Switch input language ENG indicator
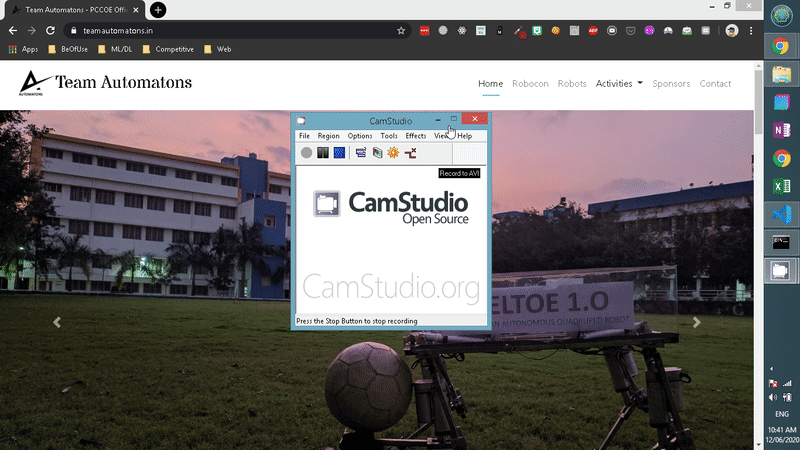 click(x=782, y=414)
